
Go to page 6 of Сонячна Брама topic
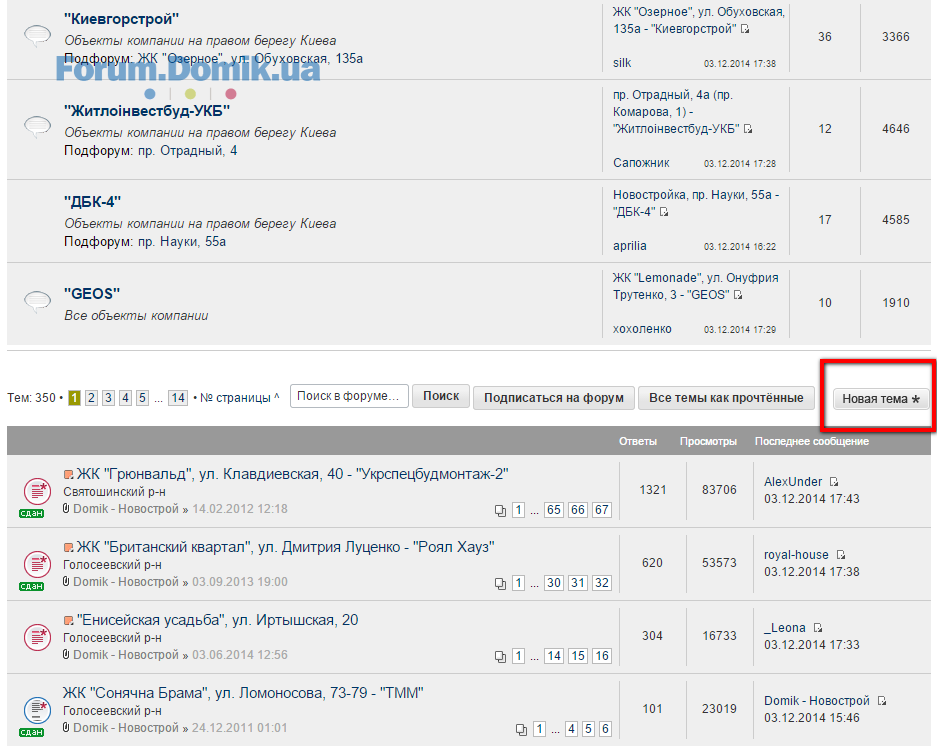pyautogui.click(x=605, y=729)
